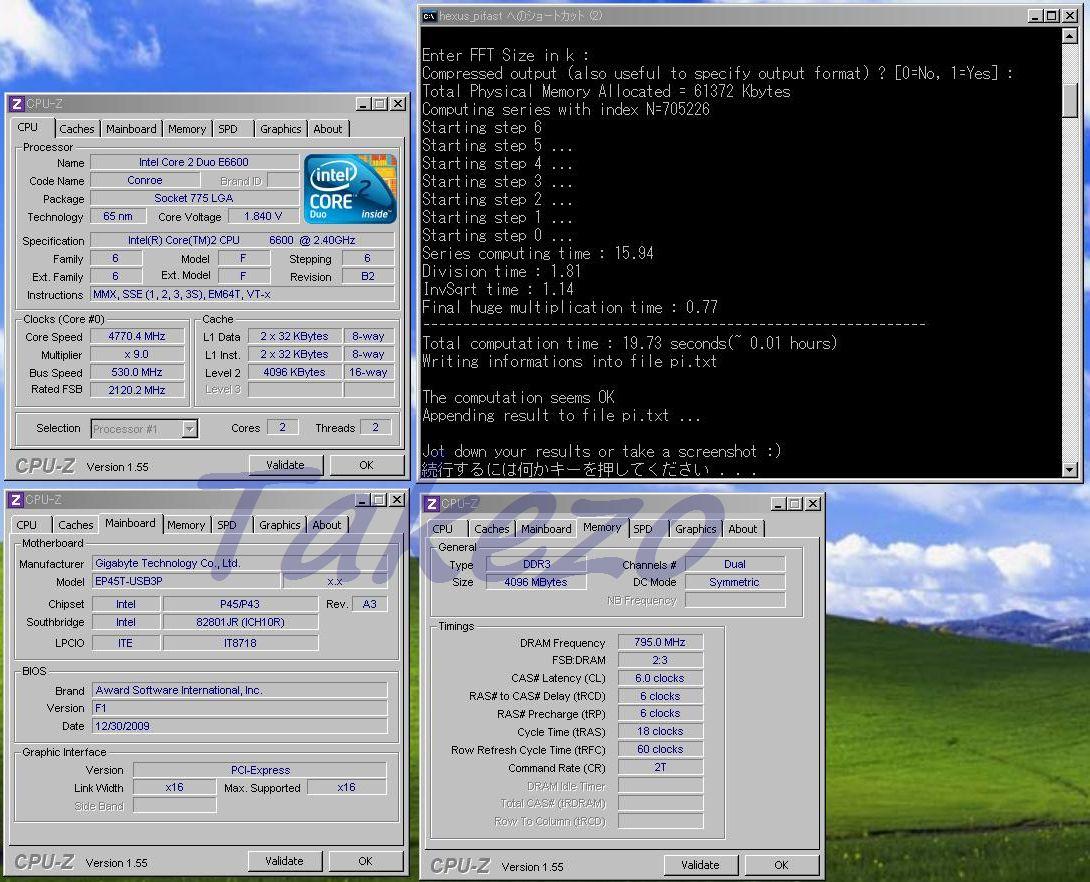Switch to About tab in Mainboard window
The image size is (1090, 882).
coord(327,525)
